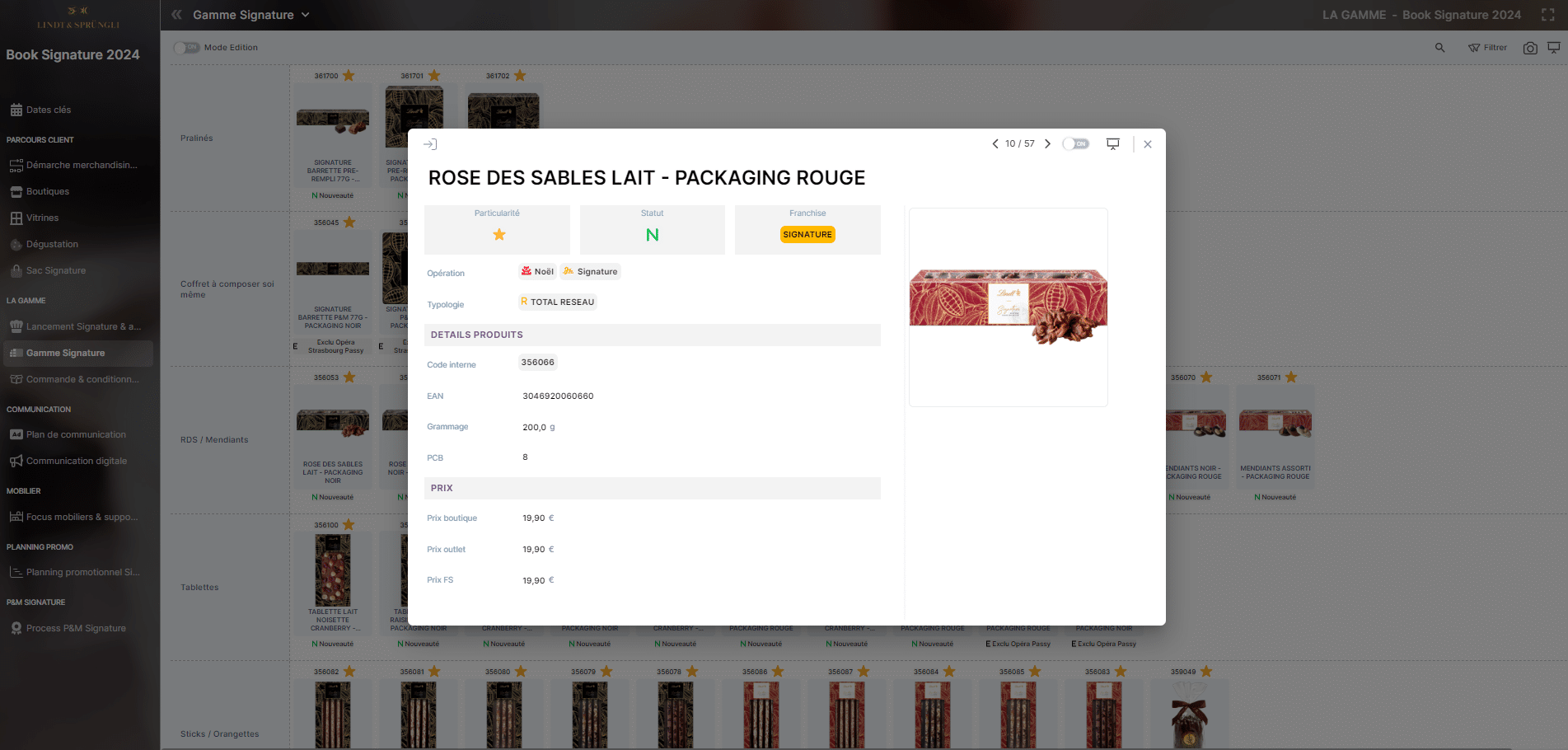Click the Signature operation tag
The image size is (1568, 750).
590,271
